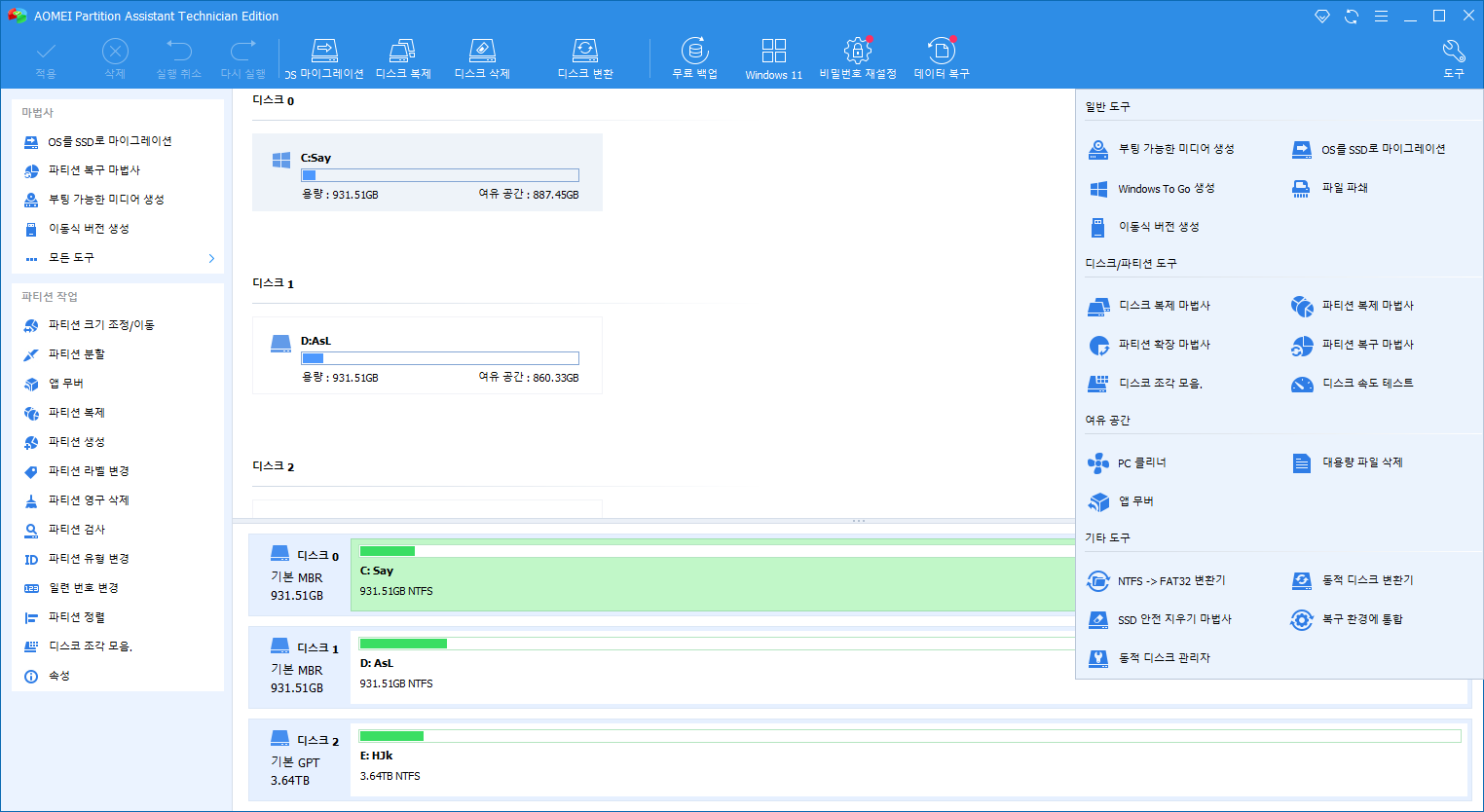
Task: Select OS를 SSD로 마이그레이션 in the left sidebar
Action: pos(97,141)
